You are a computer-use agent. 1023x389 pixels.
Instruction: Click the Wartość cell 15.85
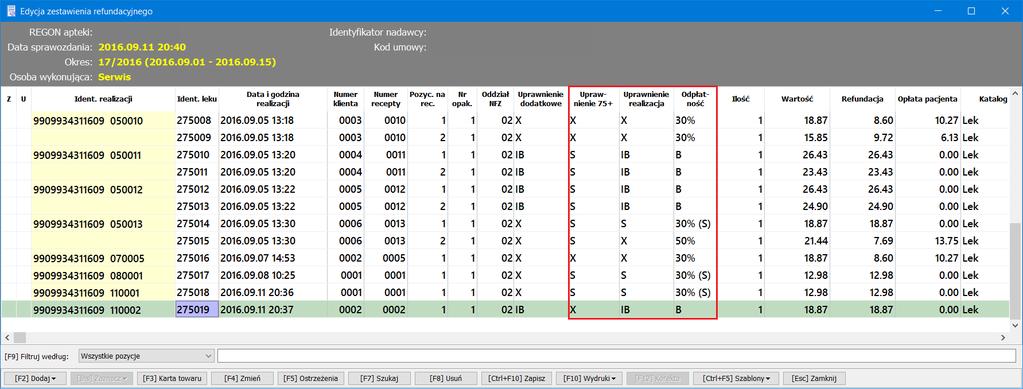(x=797, y=138)
